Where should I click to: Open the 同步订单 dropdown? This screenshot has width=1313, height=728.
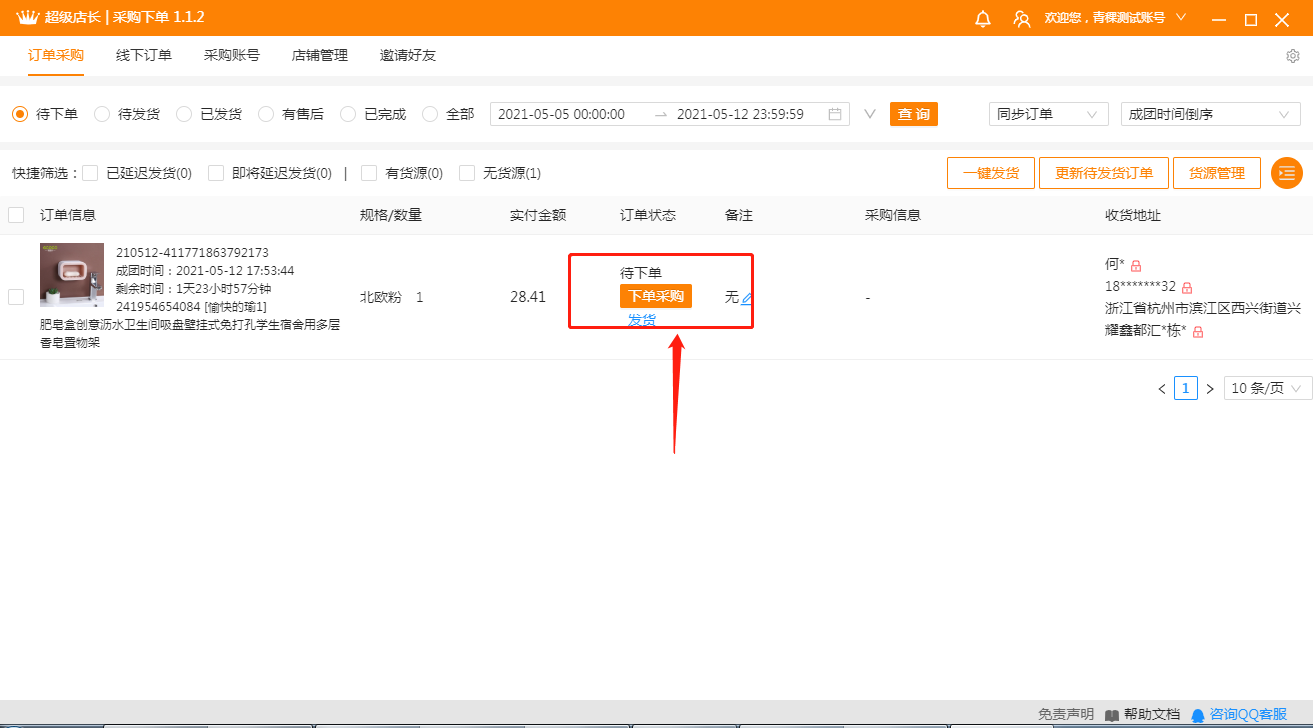pyautogui.click(x=1048, y=114)
